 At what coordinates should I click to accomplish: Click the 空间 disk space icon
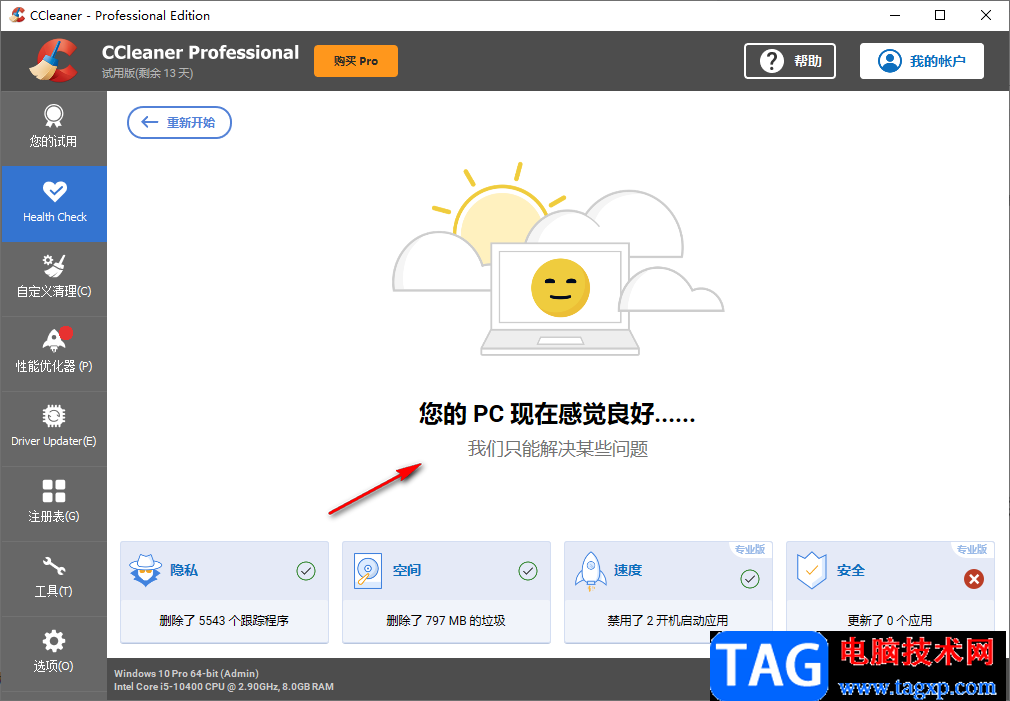point(368,571)
